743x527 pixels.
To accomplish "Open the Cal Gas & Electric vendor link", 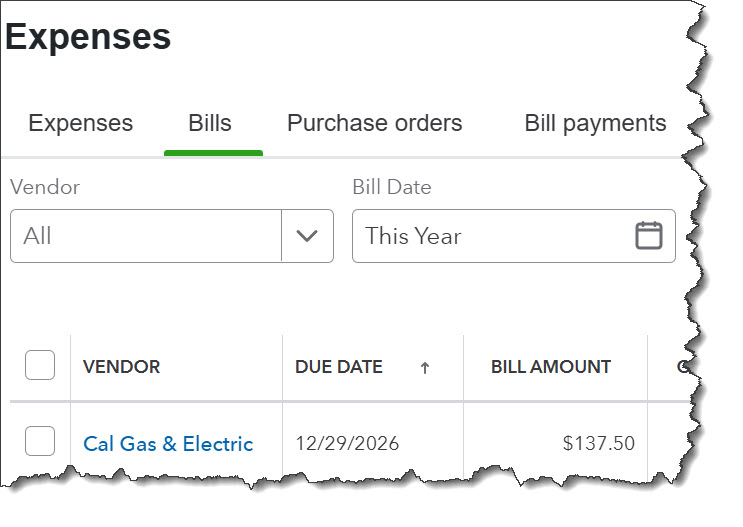I will click(168, 443).
